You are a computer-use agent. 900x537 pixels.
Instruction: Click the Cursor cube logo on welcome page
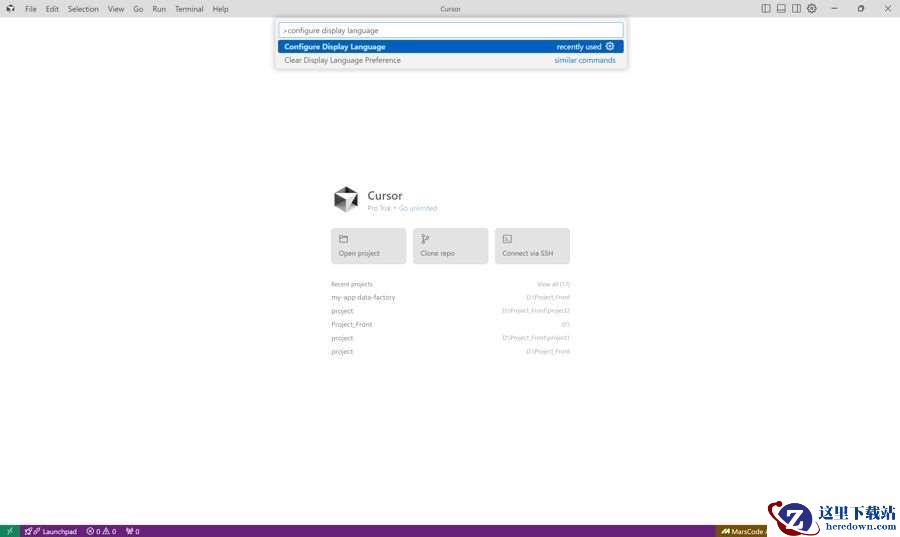pos(346,199)
